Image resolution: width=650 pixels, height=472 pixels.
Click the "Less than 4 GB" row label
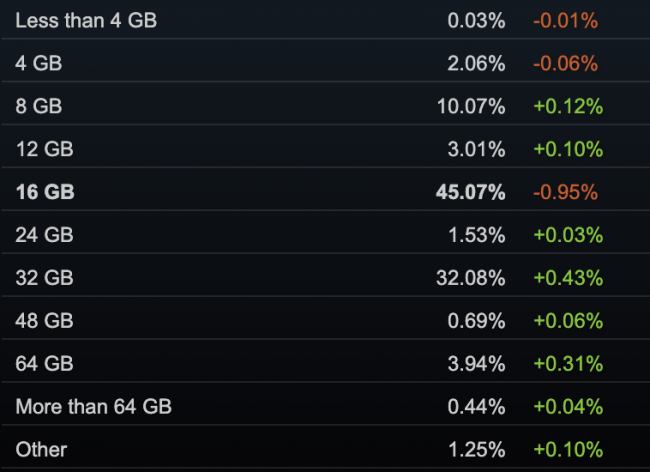pyautogui.click(x=86, y=20)
